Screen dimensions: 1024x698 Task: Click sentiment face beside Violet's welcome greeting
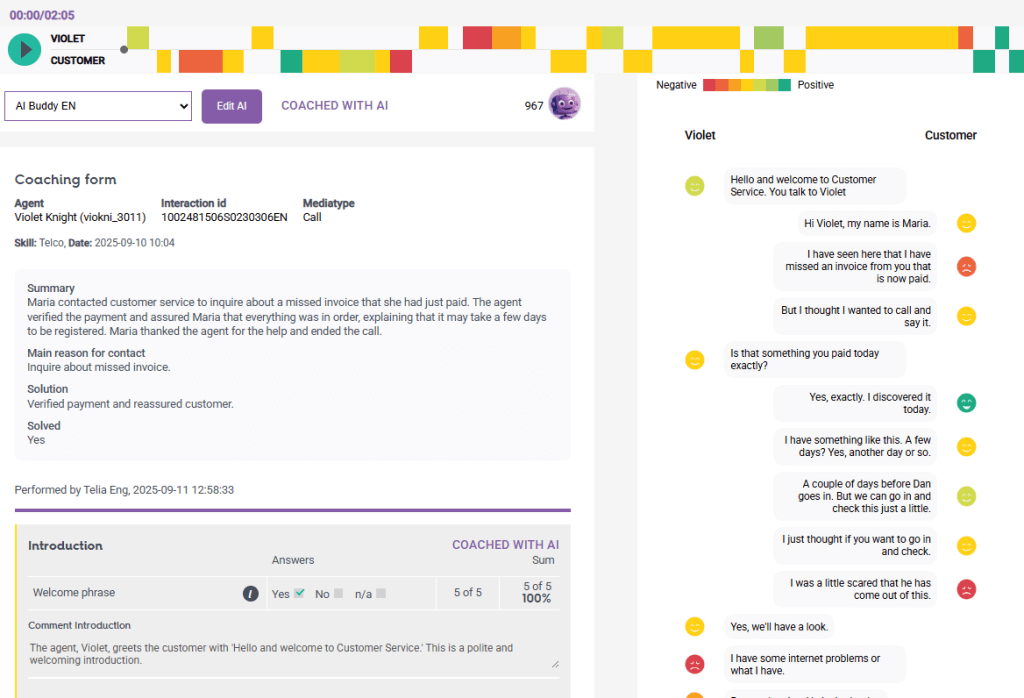point(695,186)
